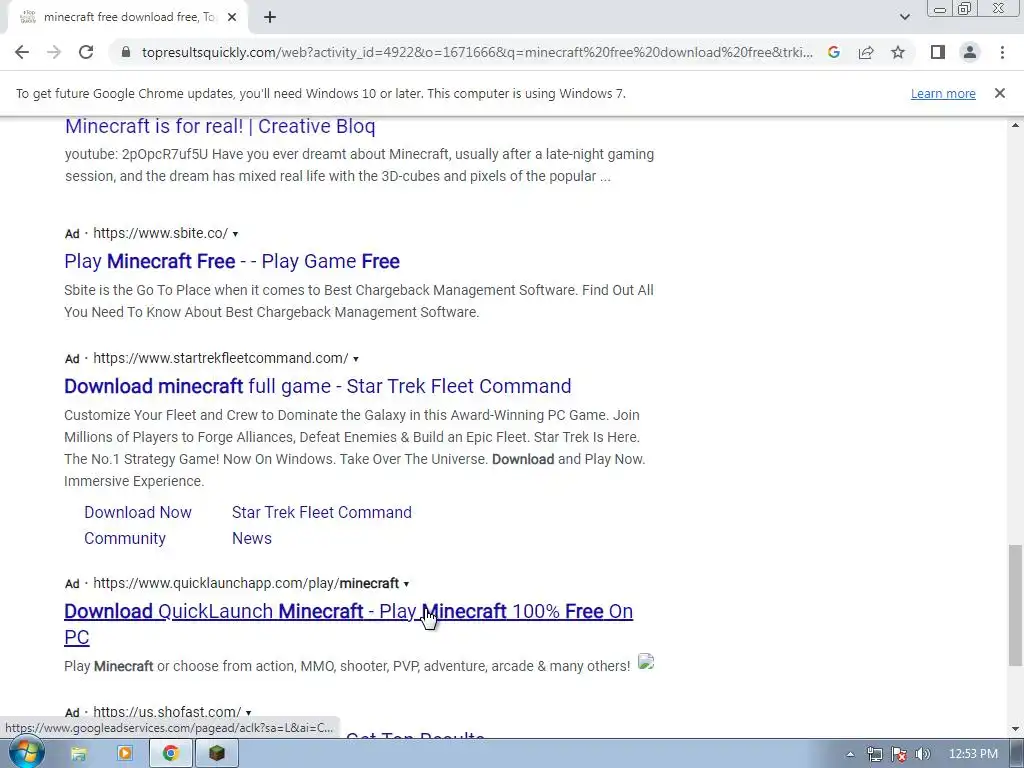Click the network tray icon

874,754
